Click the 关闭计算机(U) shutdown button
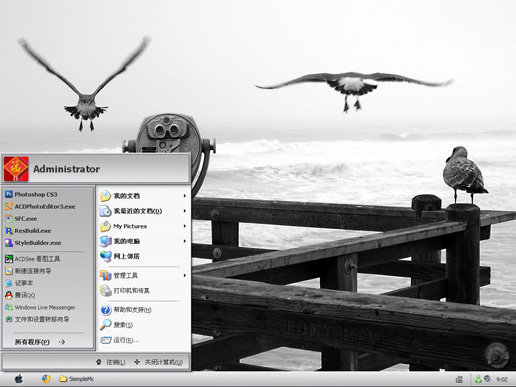 click(159, 362)
